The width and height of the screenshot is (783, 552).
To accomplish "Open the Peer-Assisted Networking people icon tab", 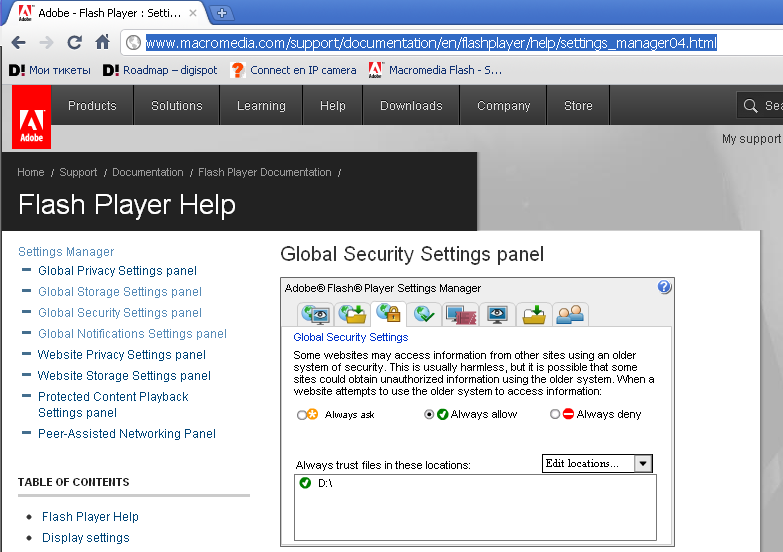I will [x=570, y=315].
